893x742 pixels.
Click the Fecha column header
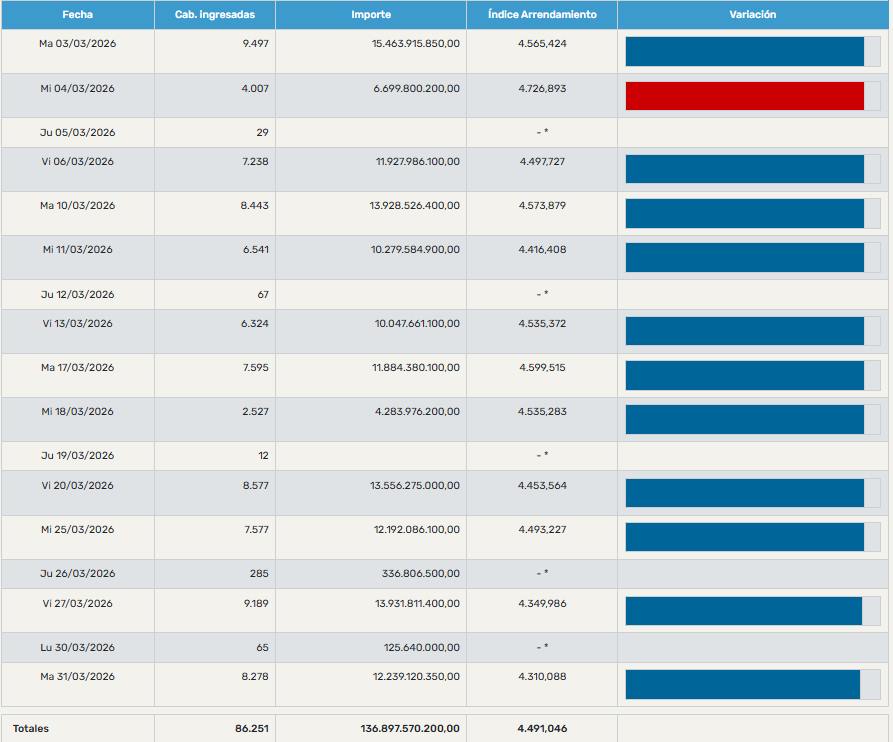tap(77, 15)
